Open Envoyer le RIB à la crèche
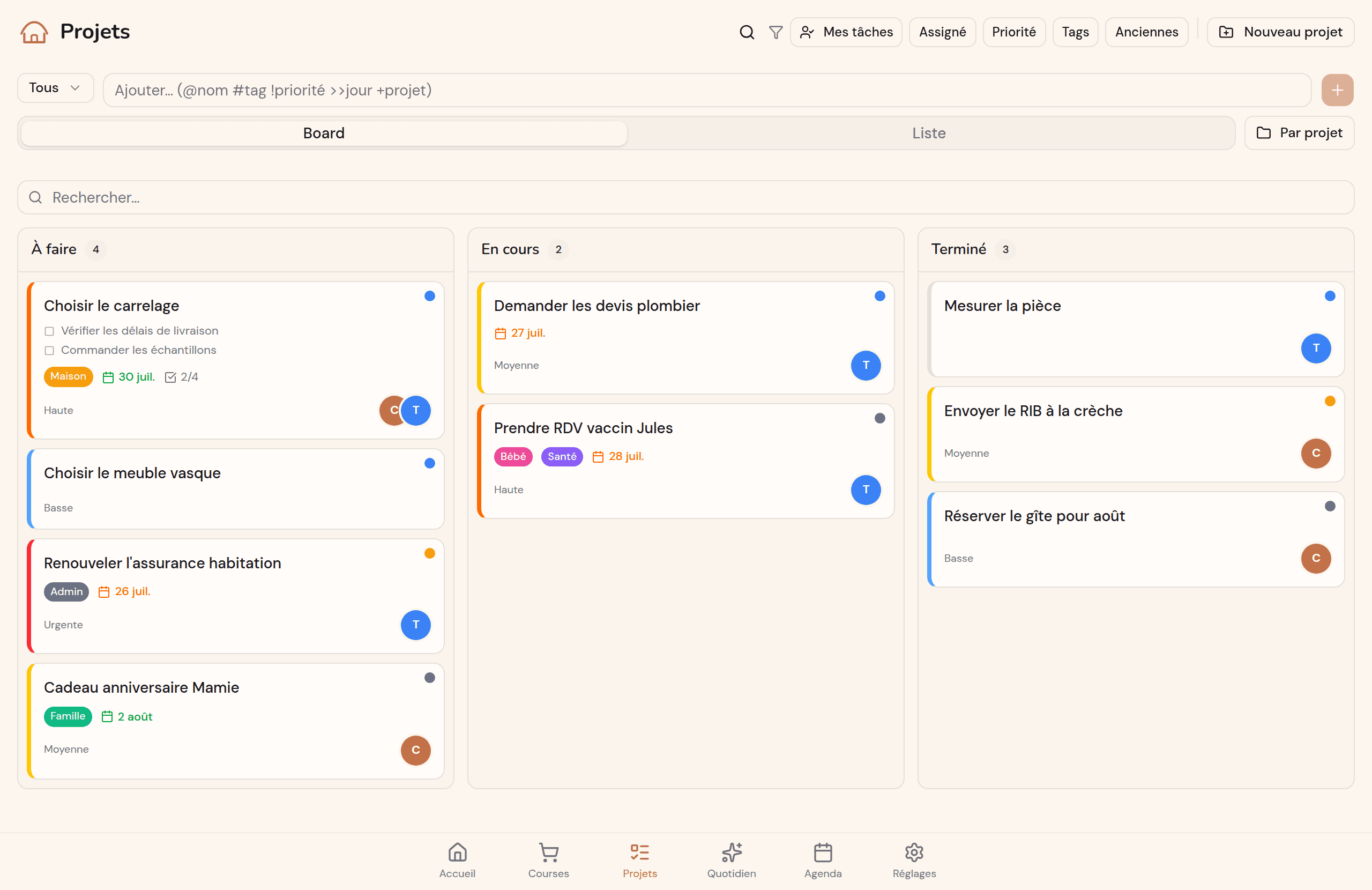 click(x=1136, y=434)
